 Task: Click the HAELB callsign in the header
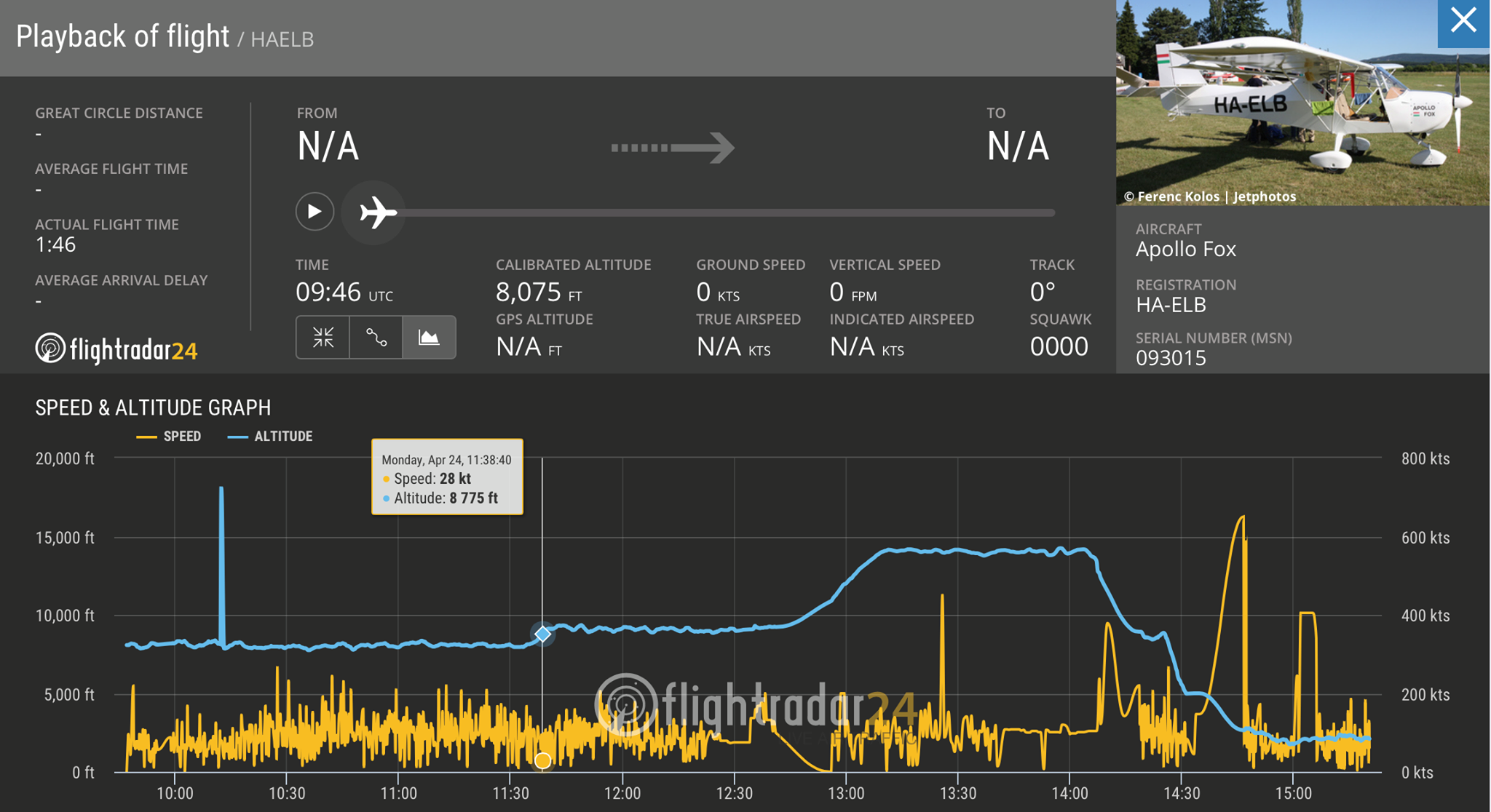coord(282,39)
